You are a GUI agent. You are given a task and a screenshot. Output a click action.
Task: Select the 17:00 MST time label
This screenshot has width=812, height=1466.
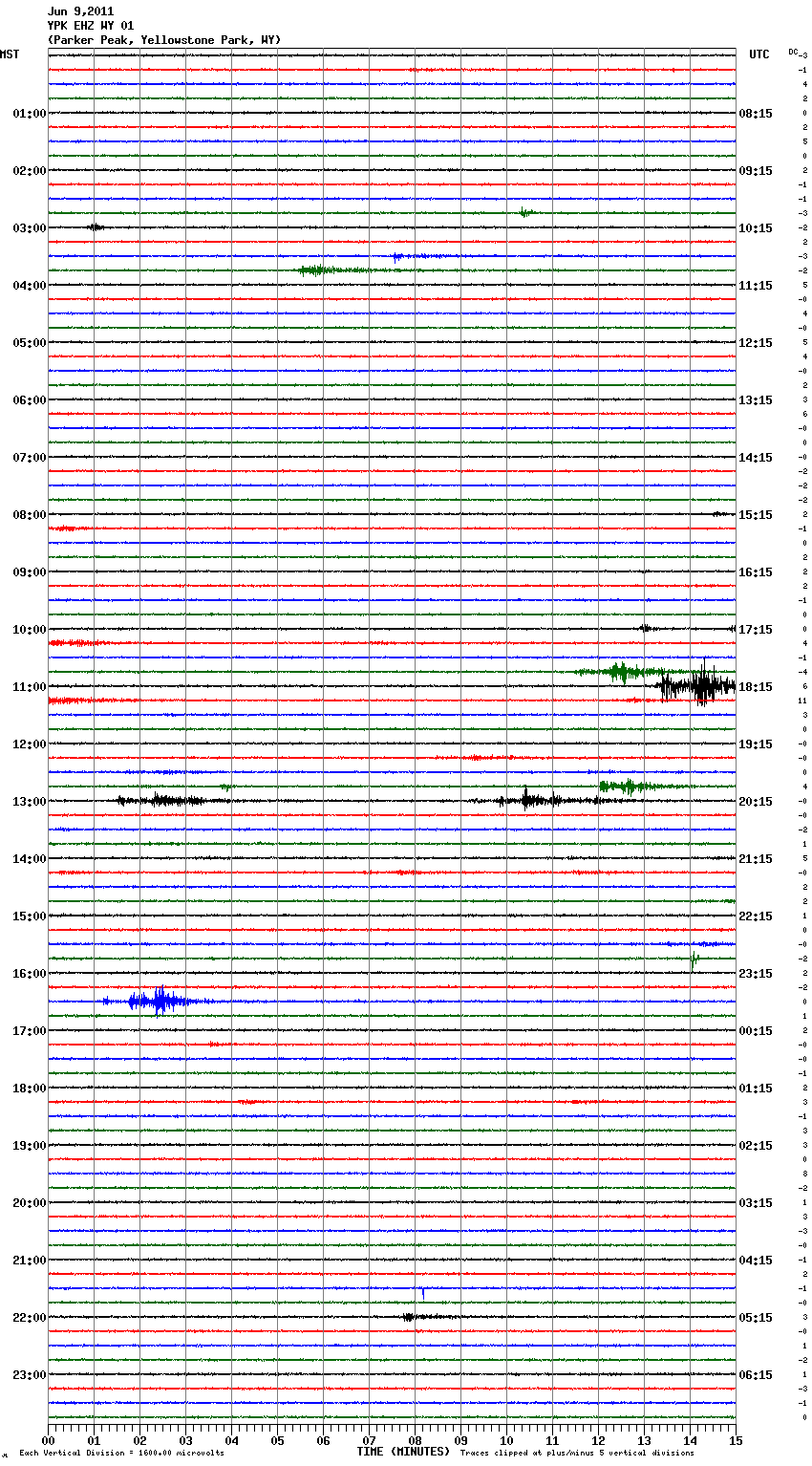tap(30, 1031)
